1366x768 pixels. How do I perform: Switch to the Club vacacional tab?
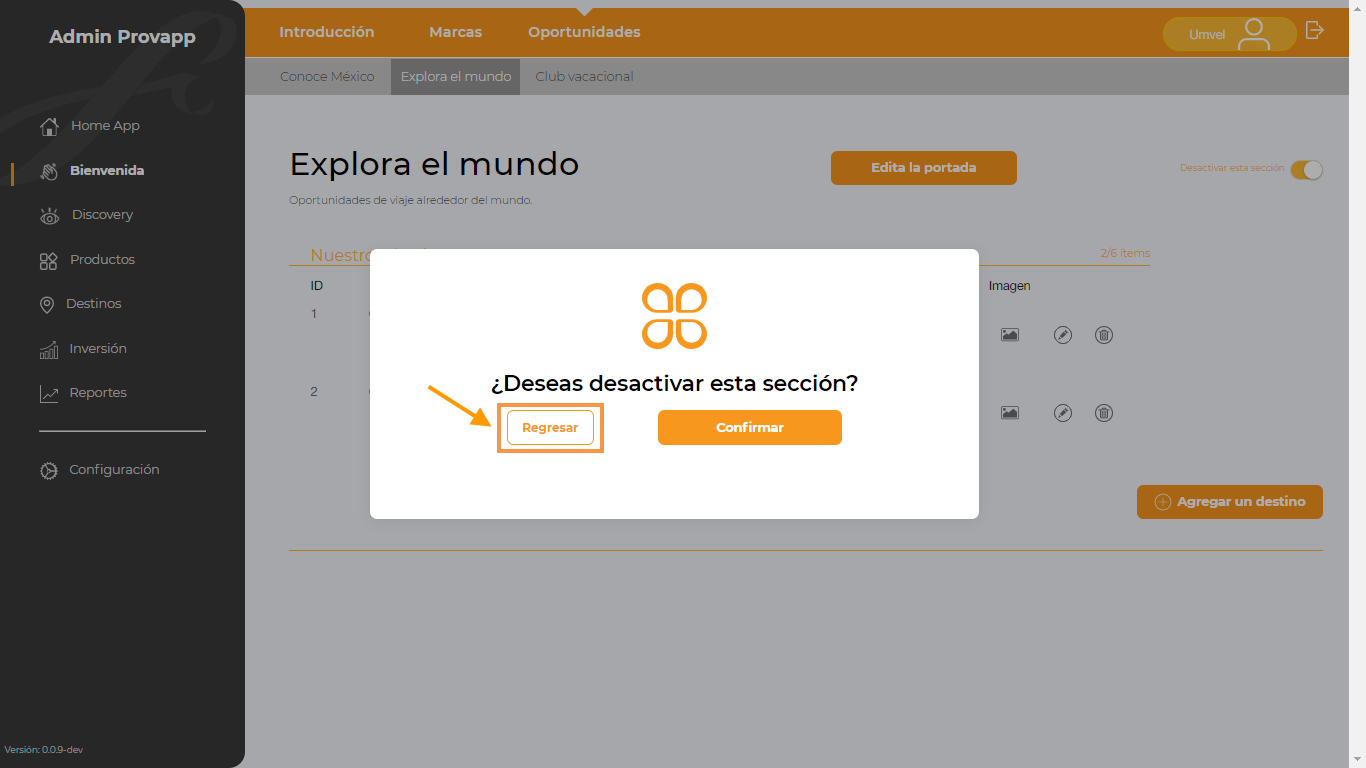[x=584, y=77]
